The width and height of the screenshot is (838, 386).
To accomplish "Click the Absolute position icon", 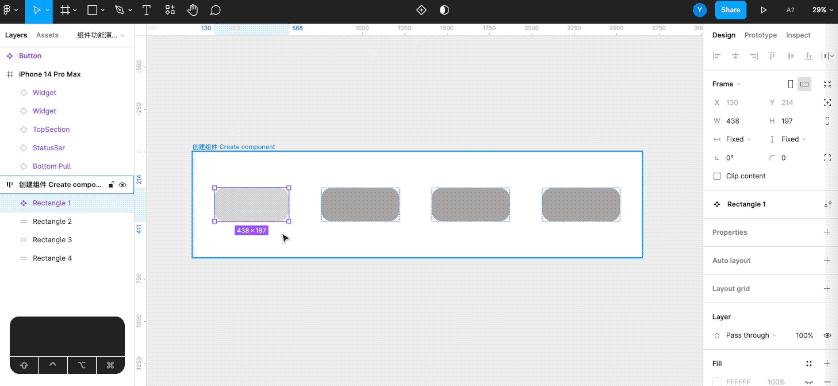I will pos(827,102).
